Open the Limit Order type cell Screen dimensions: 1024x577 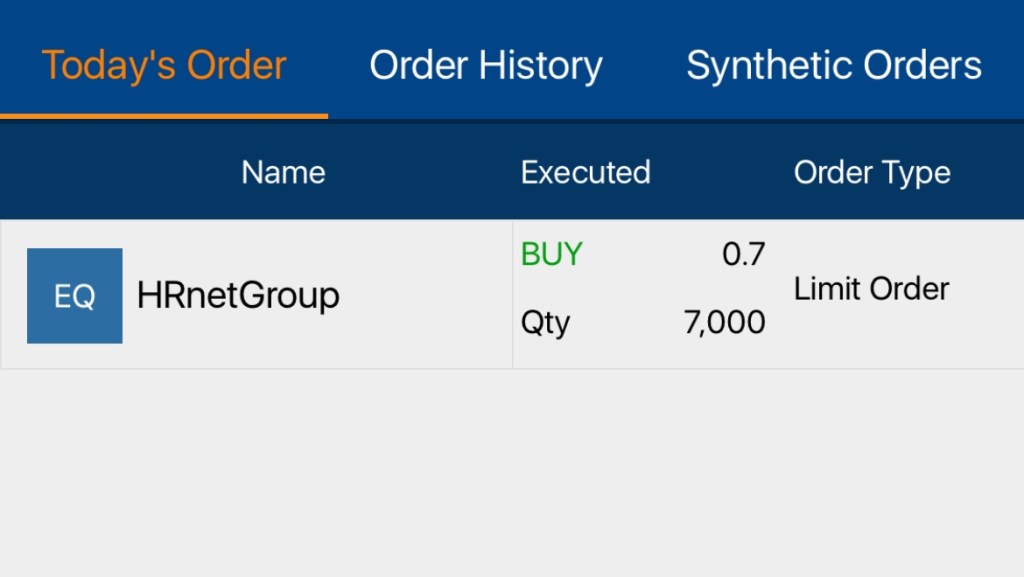(x=871, y=289)
